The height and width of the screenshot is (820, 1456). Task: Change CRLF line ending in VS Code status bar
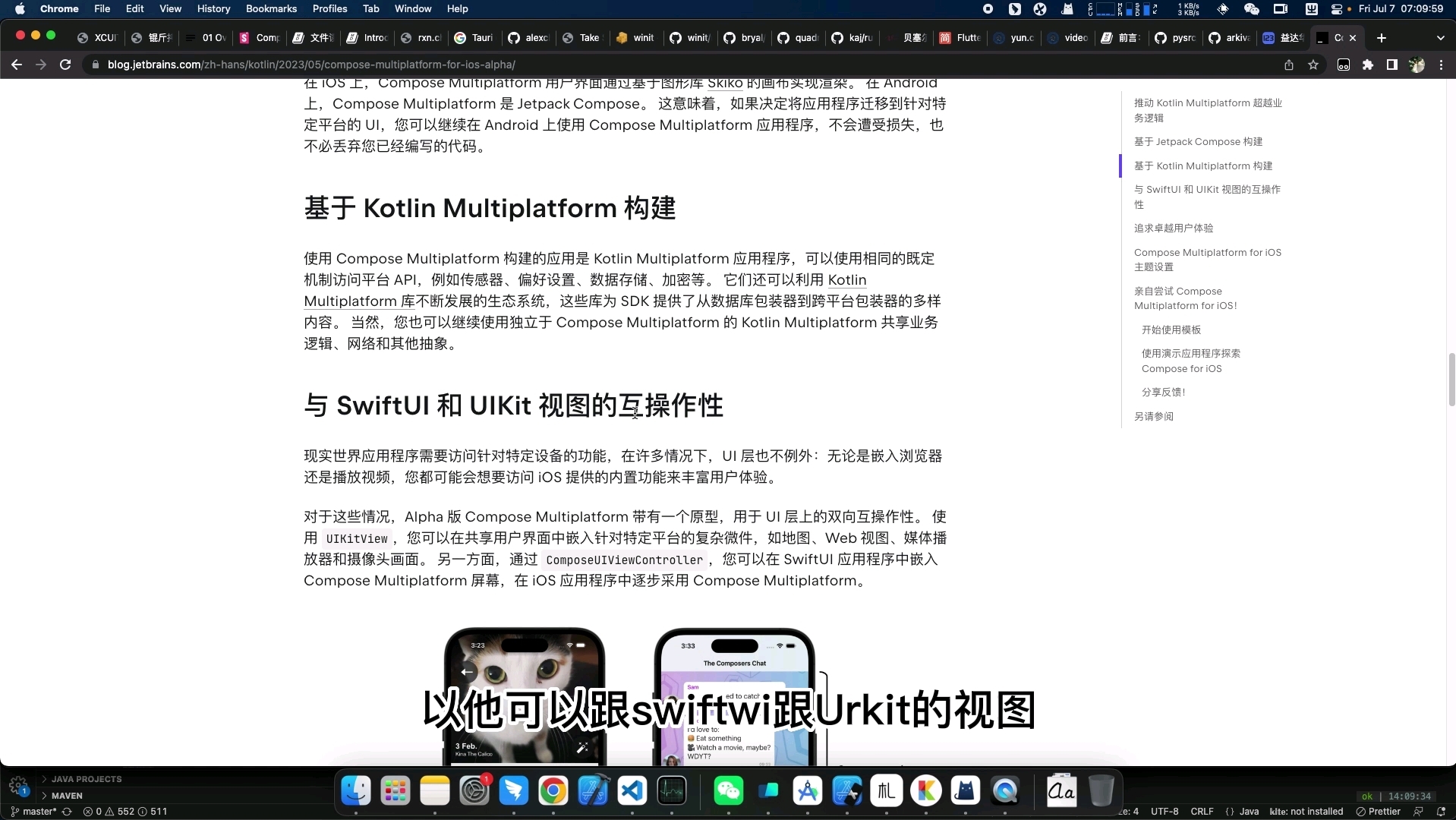coord(1202,812)
